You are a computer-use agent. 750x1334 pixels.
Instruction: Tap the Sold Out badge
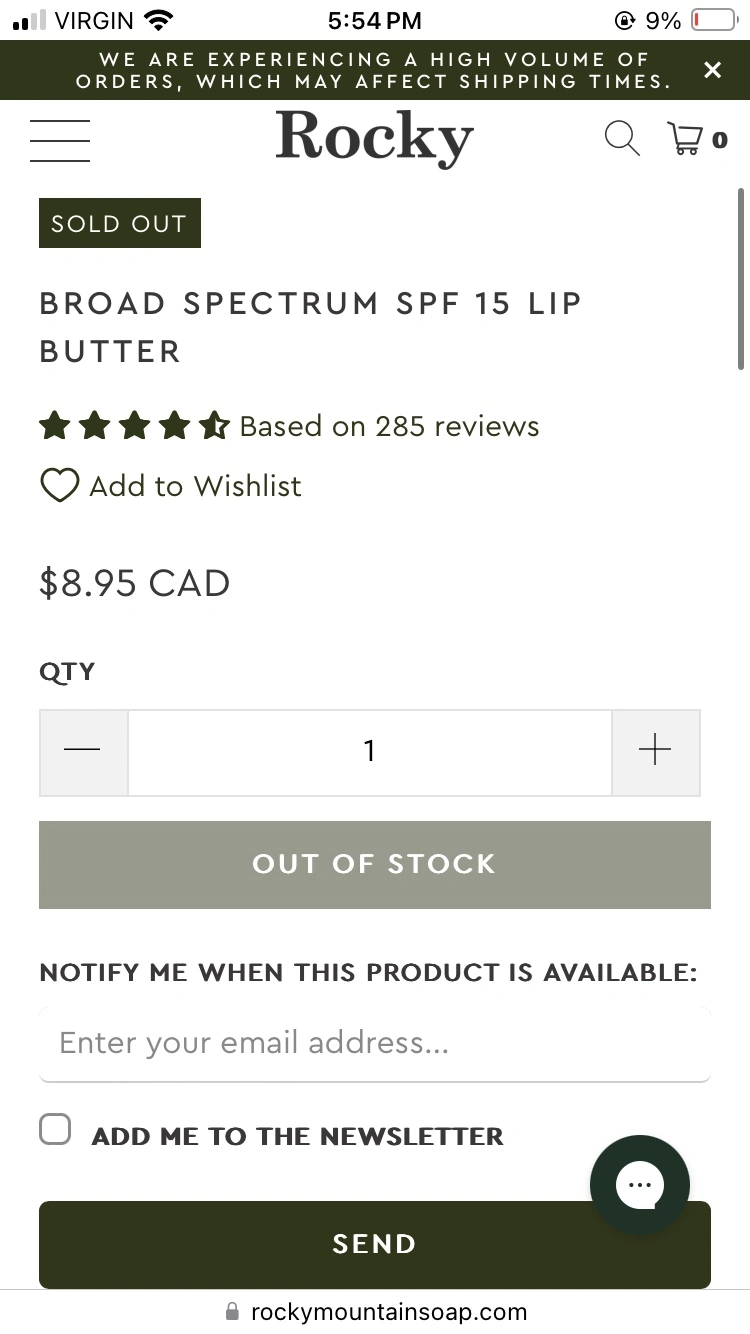[120, 223]
